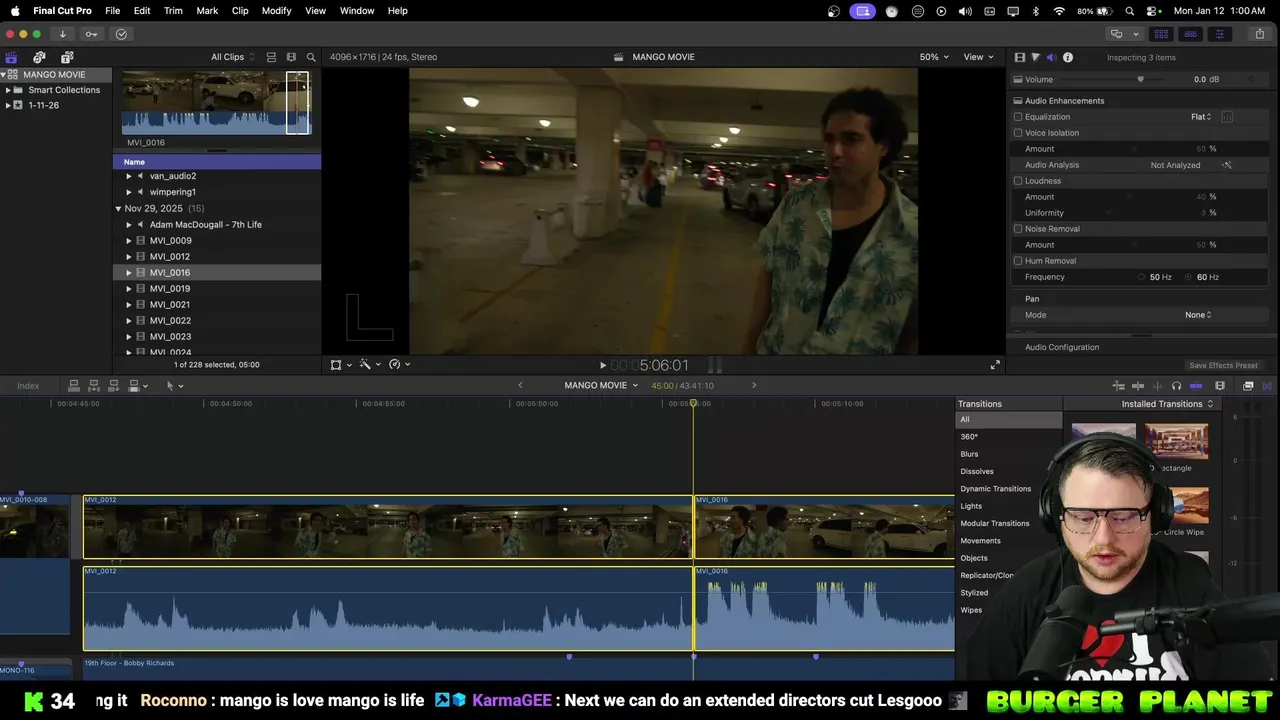Select the 50 Hz frequency radio button
This screenshot has width=1280, height=720.
click(x=1142, y=277)
